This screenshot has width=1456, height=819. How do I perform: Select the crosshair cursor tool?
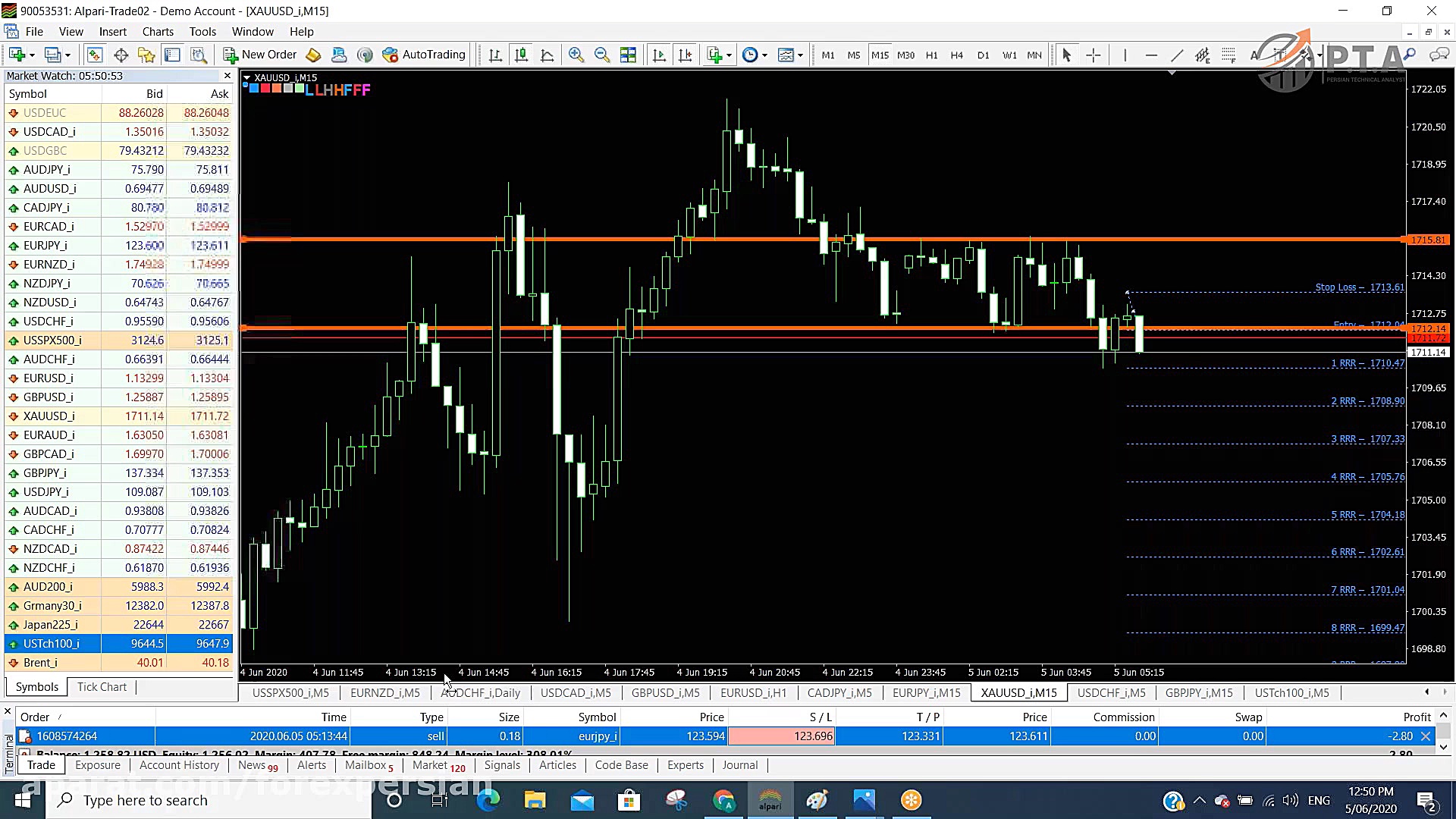point(1094,54)
